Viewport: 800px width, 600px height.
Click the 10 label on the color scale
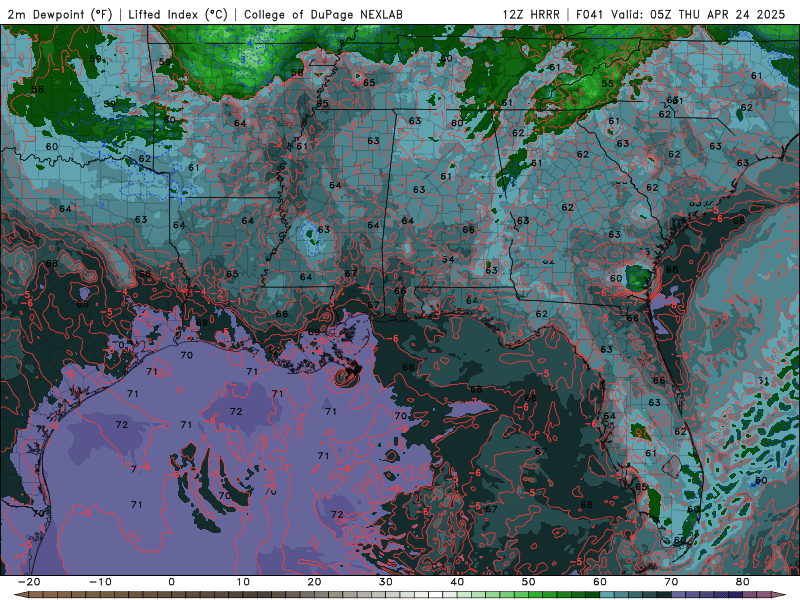tap(243, 582)
